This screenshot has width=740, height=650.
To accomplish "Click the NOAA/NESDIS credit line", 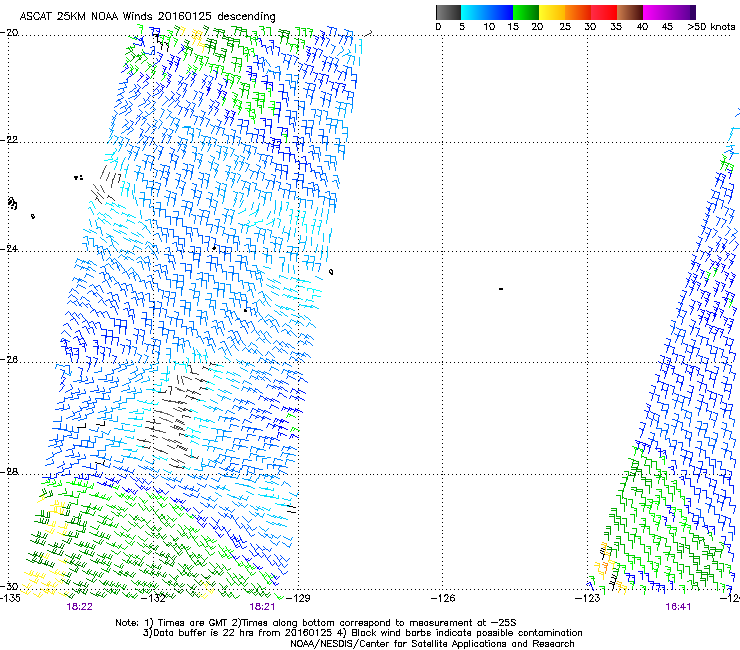I will click(432, 644).
